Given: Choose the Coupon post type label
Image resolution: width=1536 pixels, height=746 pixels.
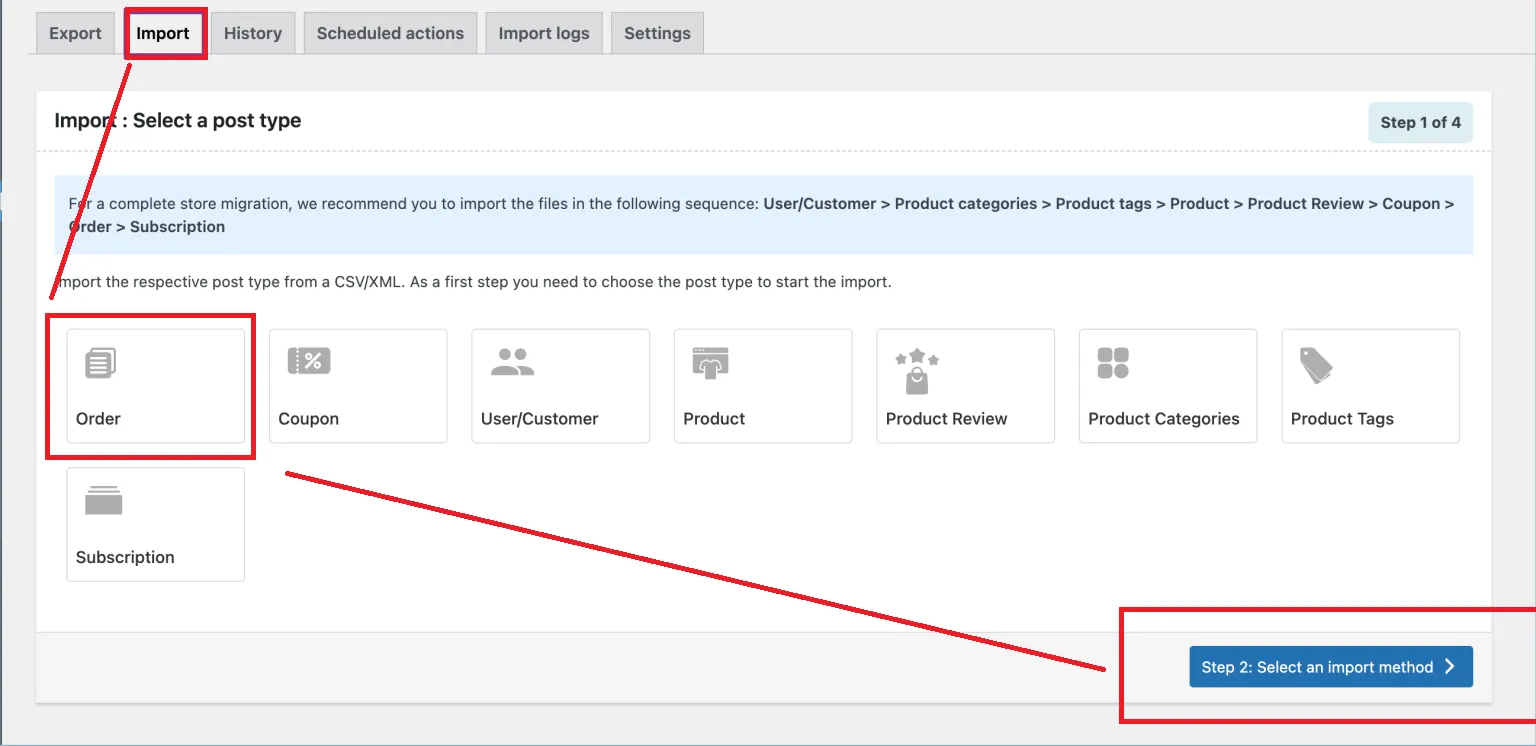Looking at the screenshot, I should tap(309, 419).
